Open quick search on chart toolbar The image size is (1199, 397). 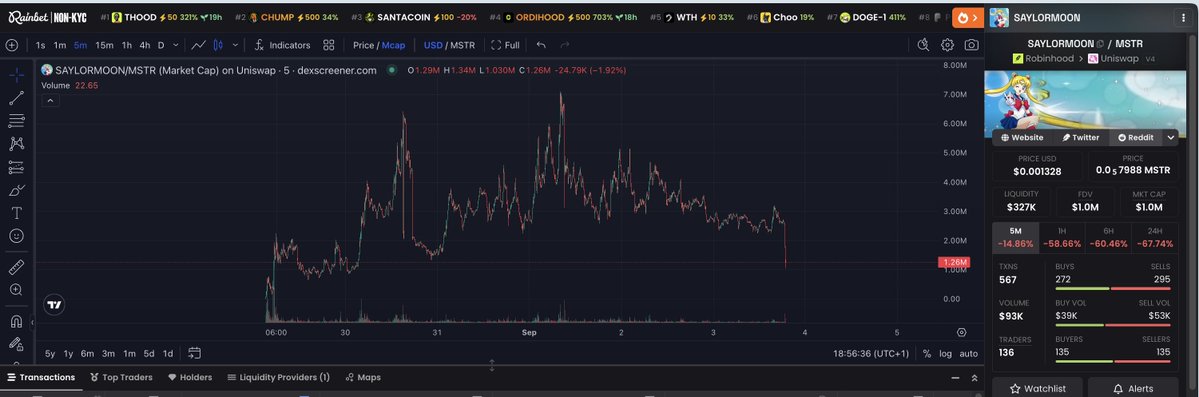click(x=923, y=45)
